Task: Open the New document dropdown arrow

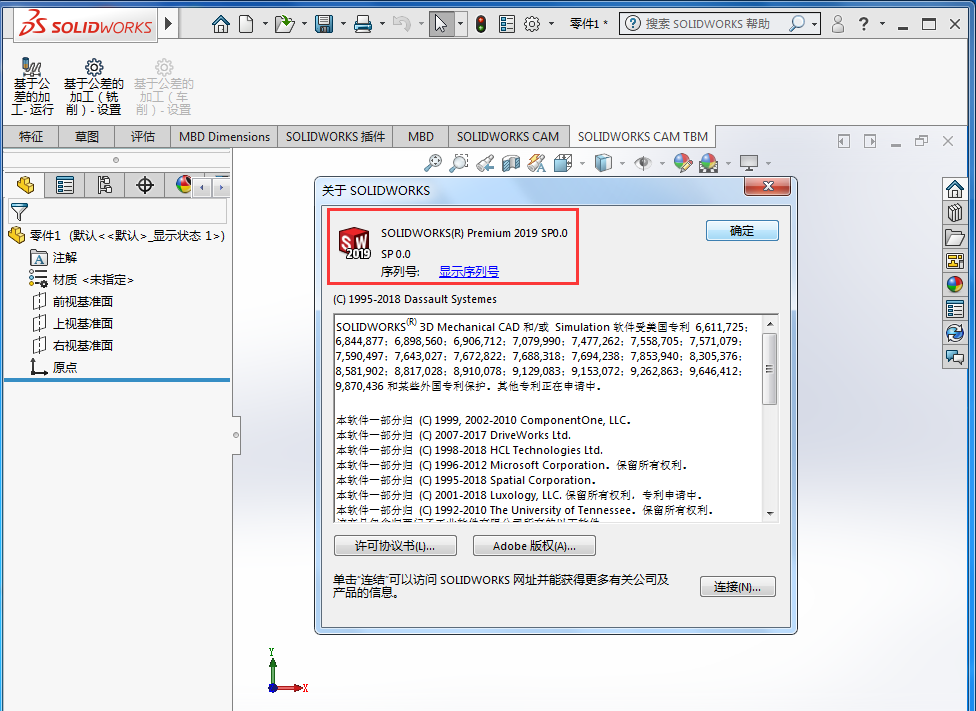Action: click(265, 24)
